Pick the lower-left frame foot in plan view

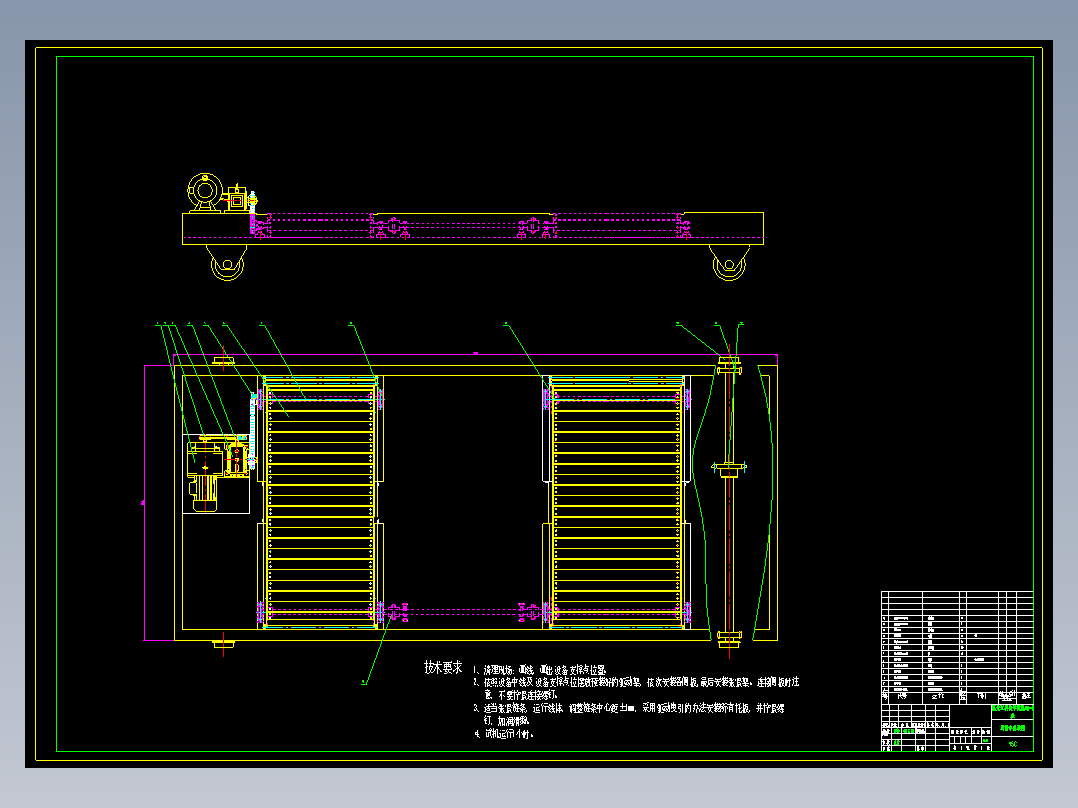tap(223, 644)
